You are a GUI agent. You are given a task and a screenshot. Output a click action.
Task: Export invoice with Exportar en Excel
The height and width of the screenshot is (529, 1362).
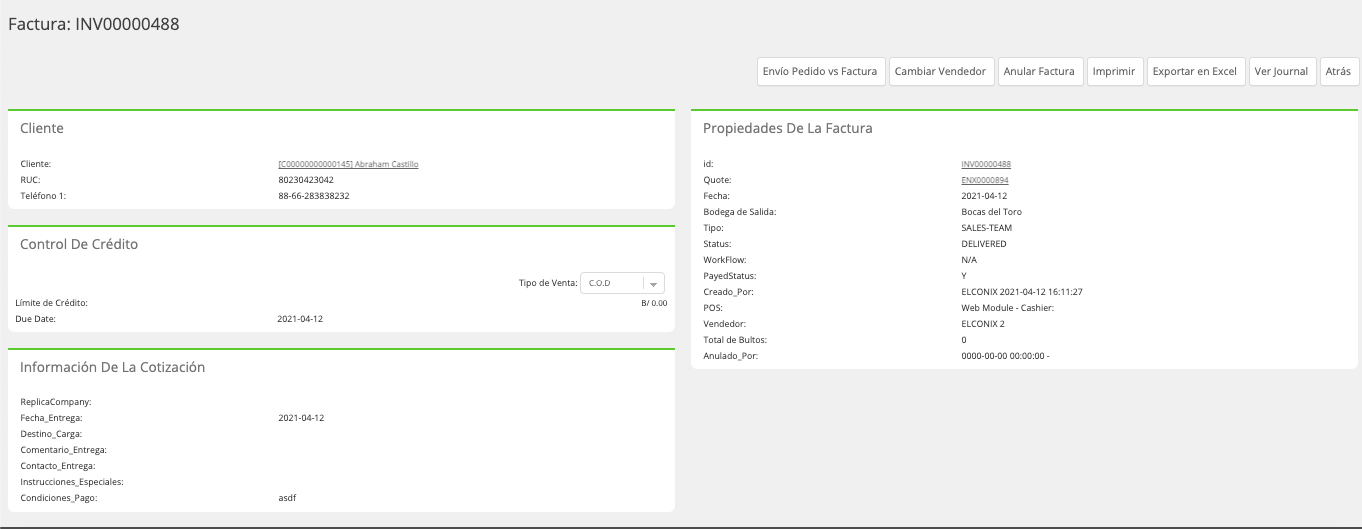pos(1196,71)
